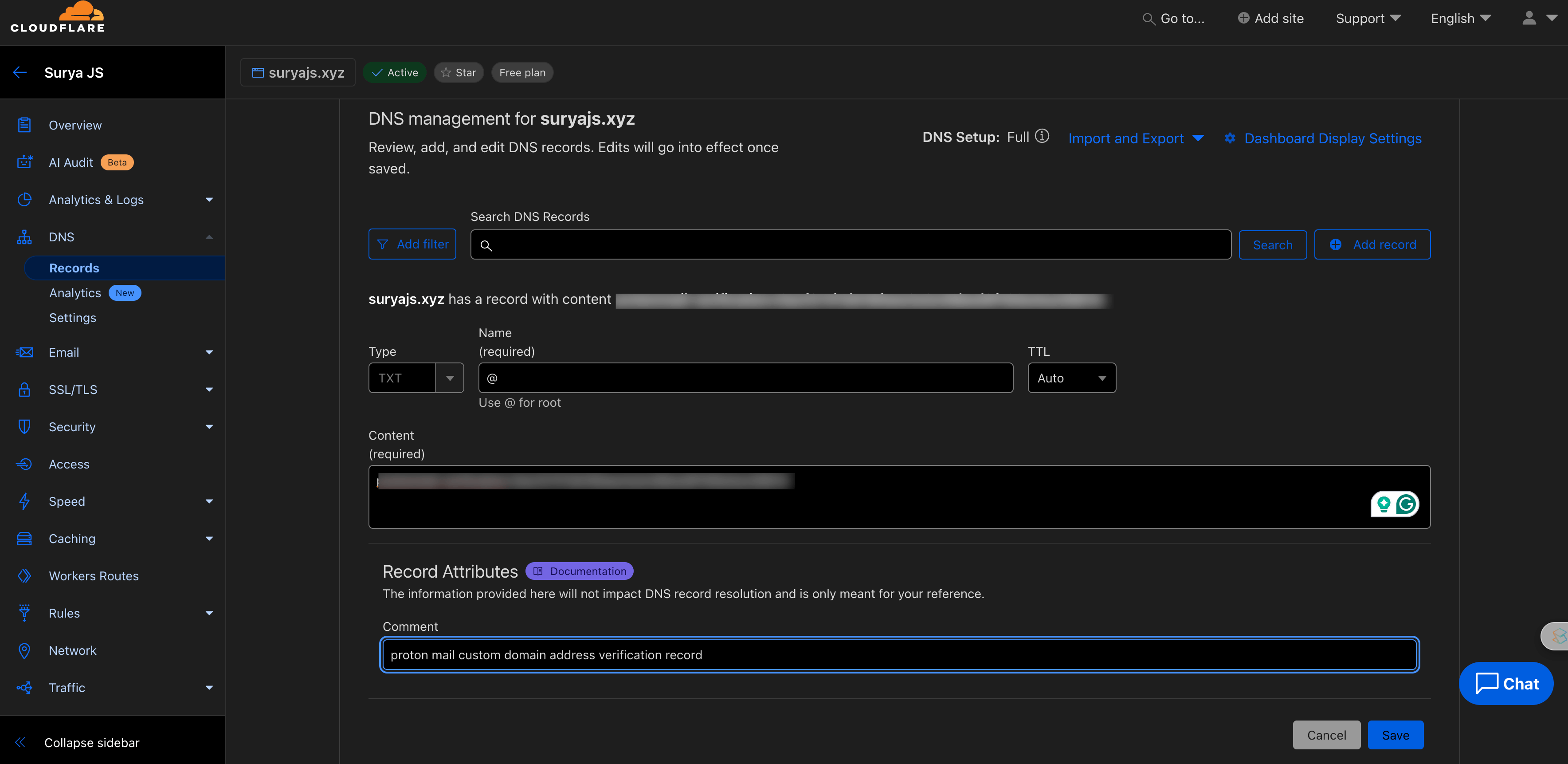Open the user account profile icon
1568x764 pixels.
1529,18
